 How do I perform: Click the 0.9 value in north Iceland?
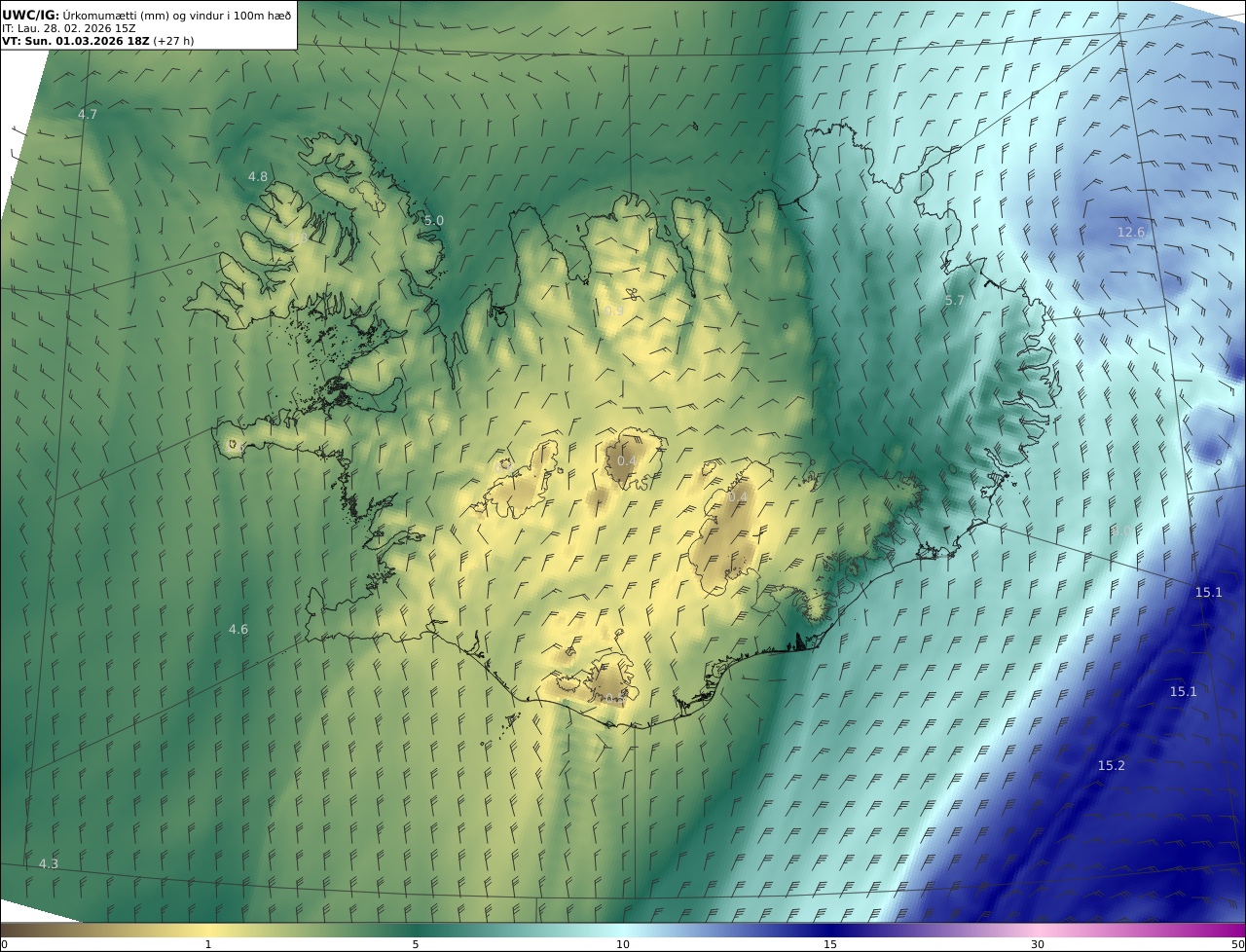pos(613,311)
